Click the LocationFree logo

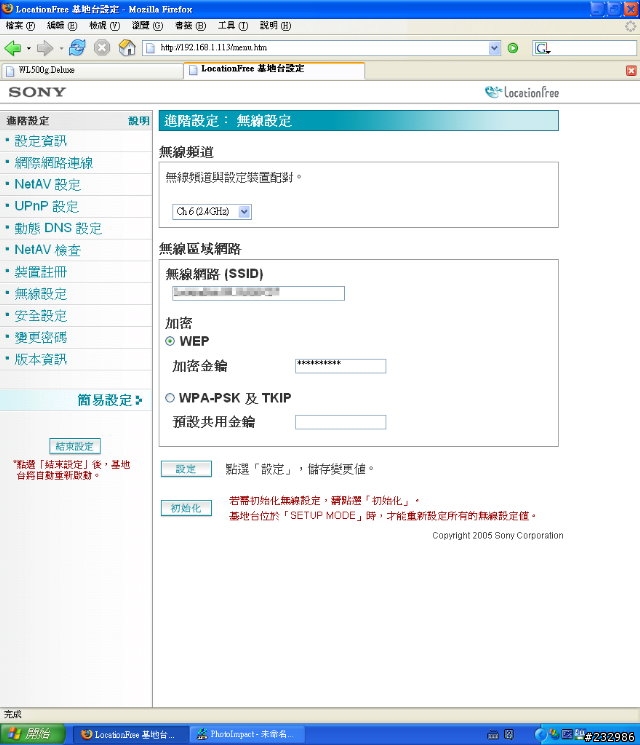coord(522,92)
